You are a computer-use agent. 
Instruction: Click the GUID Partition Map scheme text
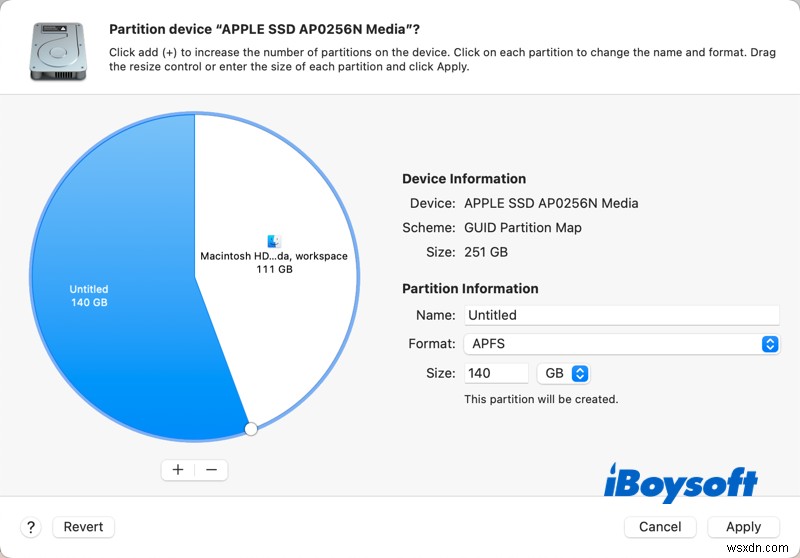pos(523,228)
